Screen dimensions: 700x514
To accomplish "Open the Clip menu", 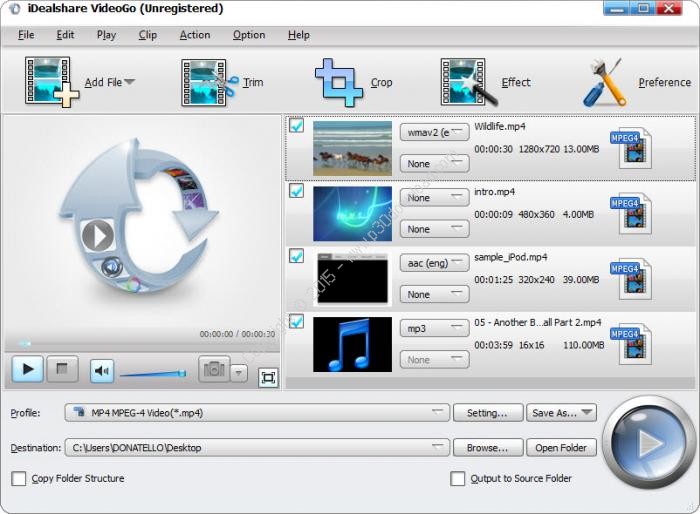I will click(147, 35).
